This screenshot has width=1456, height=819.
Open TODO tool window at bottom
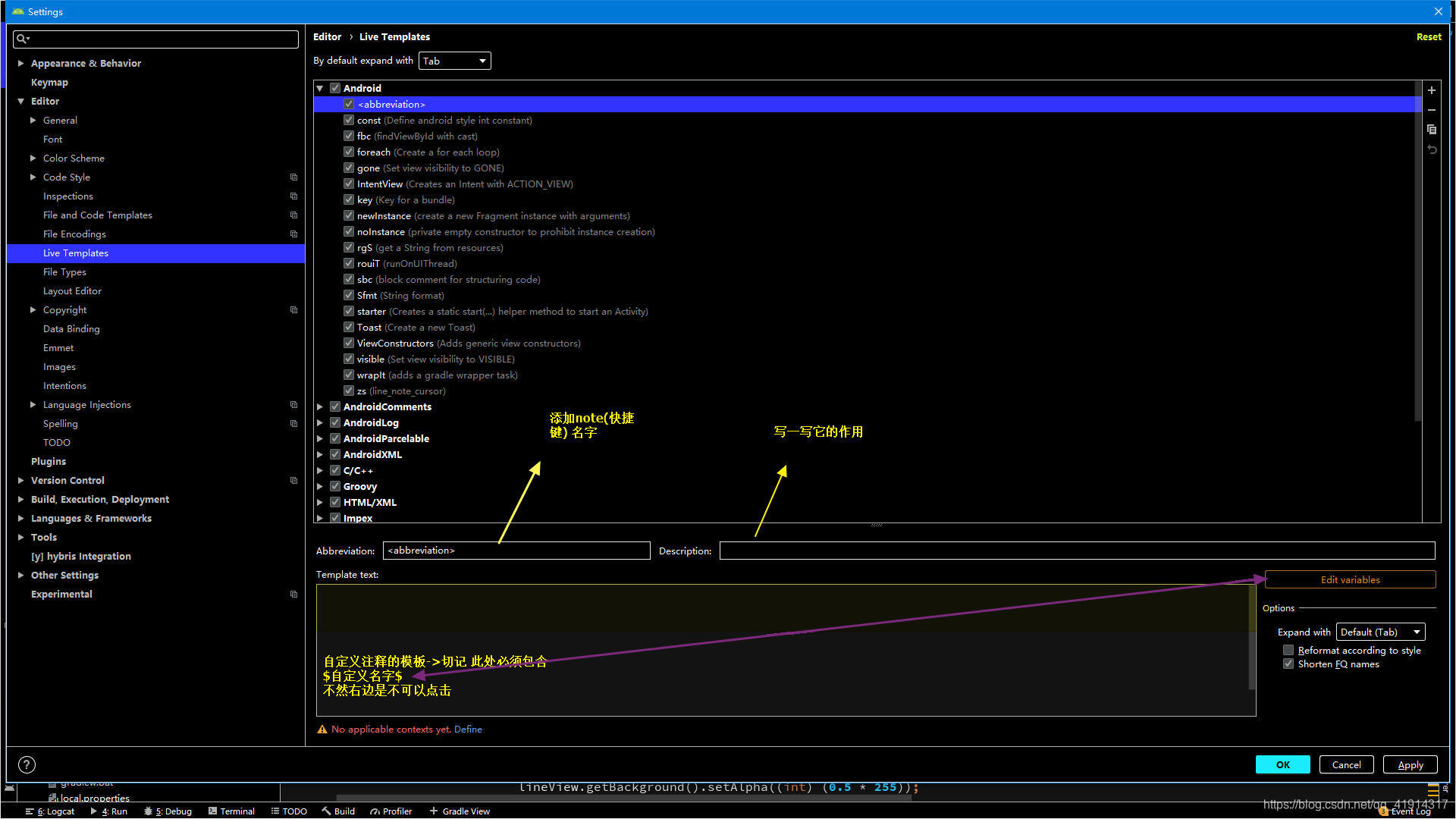tap(289, 811)
